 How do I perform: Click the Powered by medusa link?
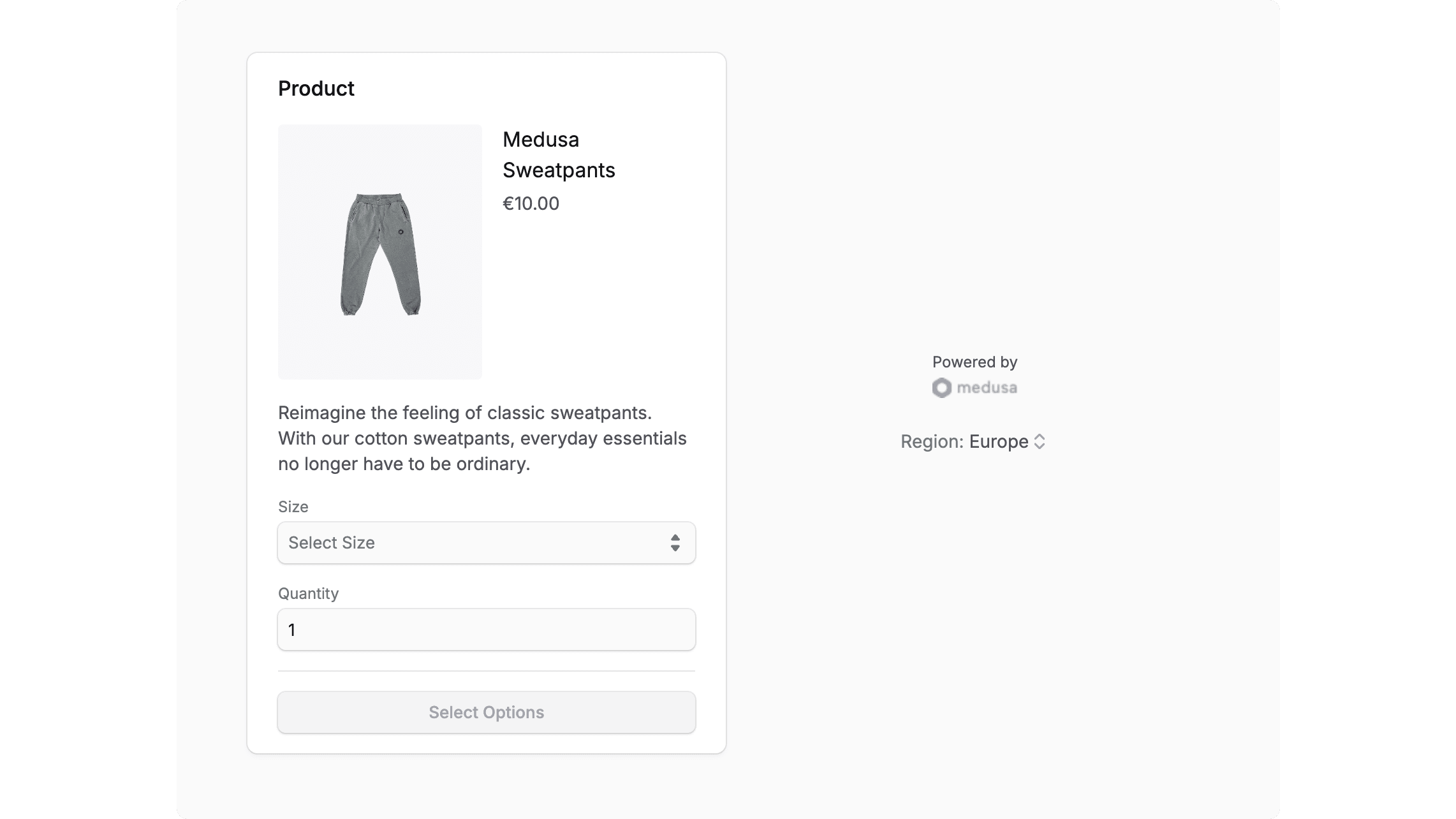[x=974, y=387]
